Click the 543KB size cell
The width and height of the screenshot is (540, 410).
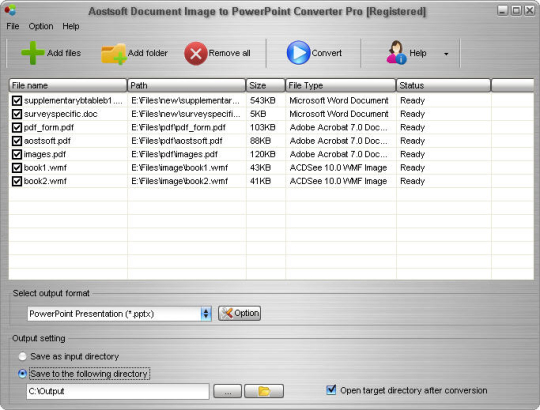(263, 101)
